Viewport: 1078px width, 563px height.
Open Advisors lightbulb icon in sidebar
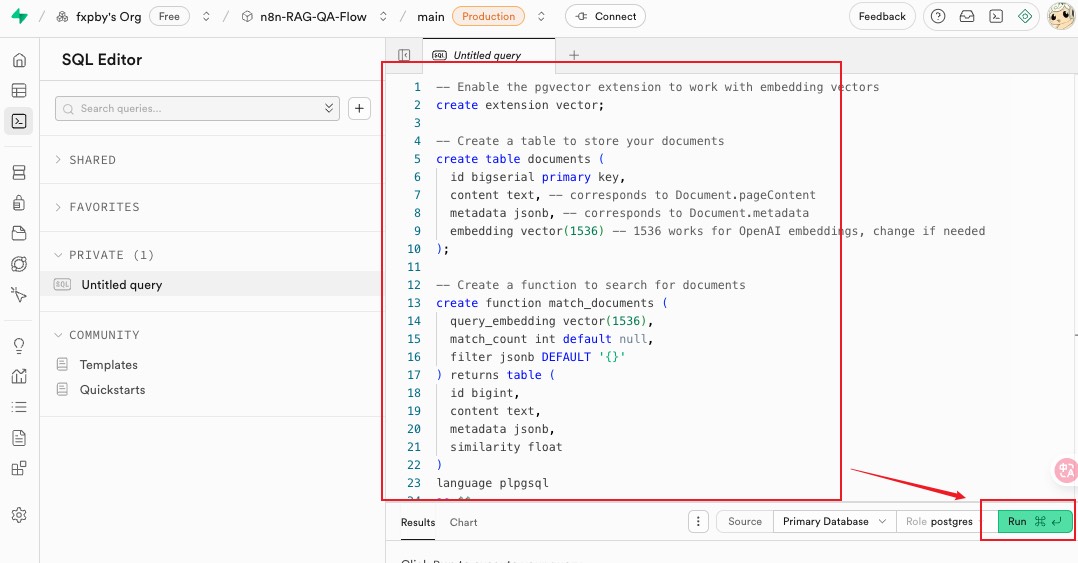(x=19, y=346)
